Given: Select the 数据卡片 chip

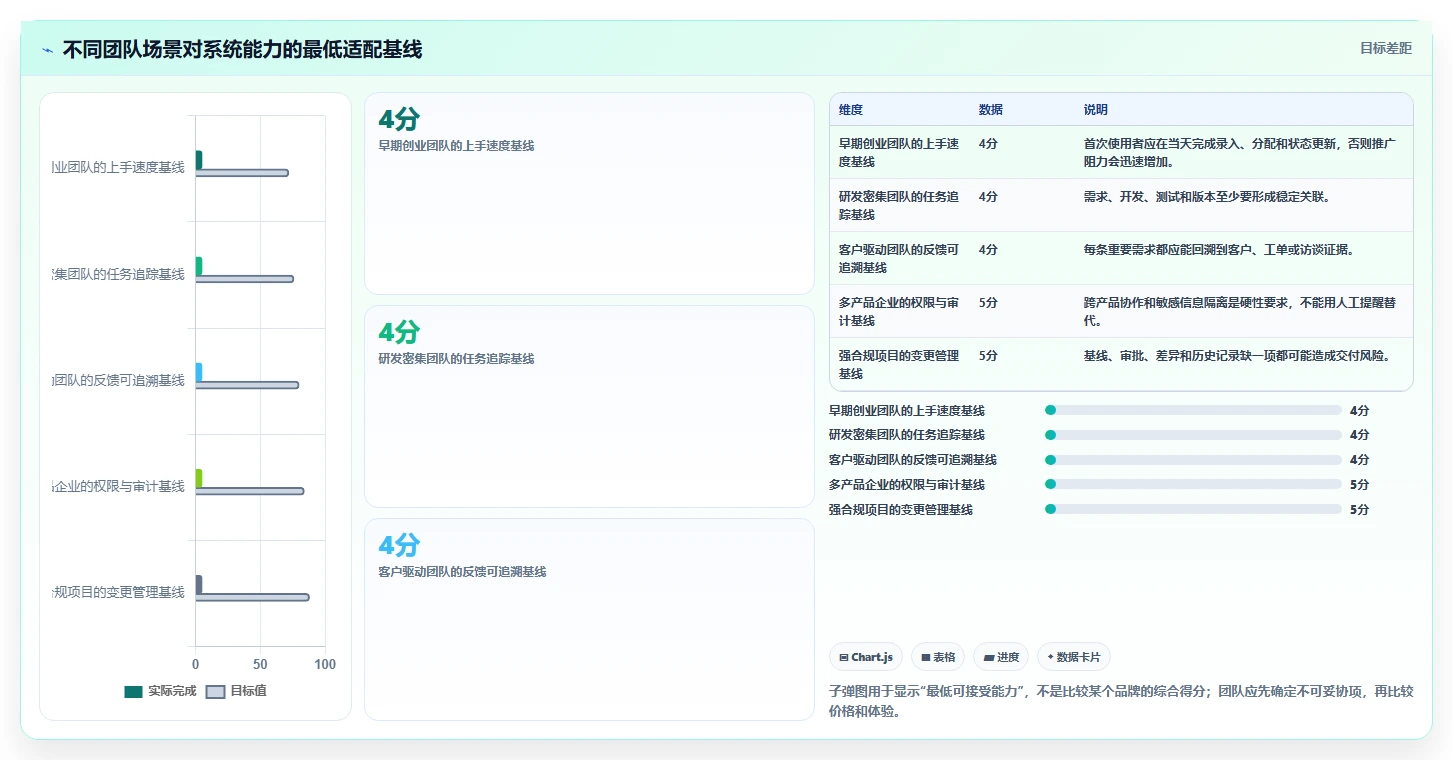Looking at the screenshot, I should coord(1074,657).
